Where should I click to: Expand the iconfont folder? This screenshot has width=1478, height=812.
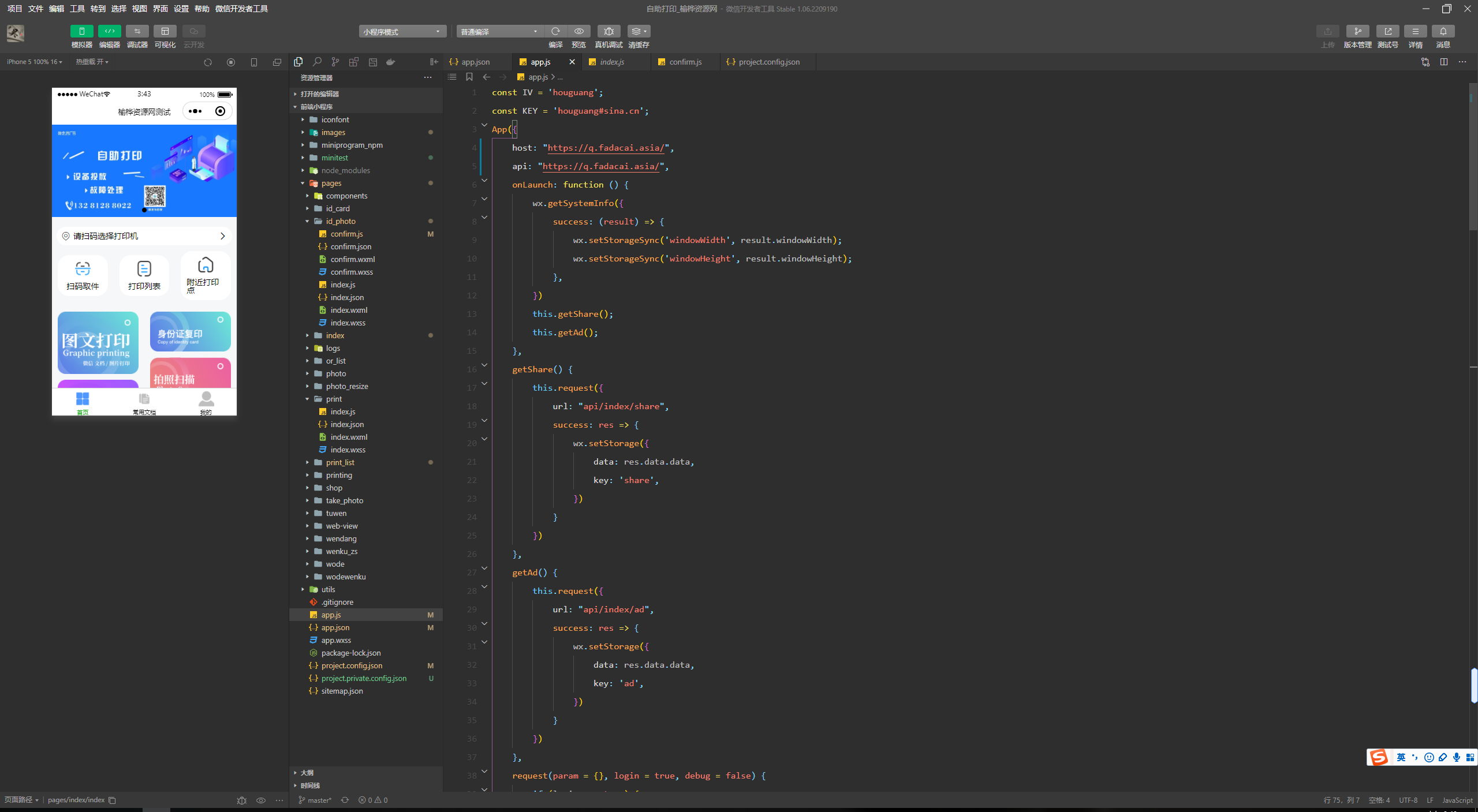coord(366,119)
